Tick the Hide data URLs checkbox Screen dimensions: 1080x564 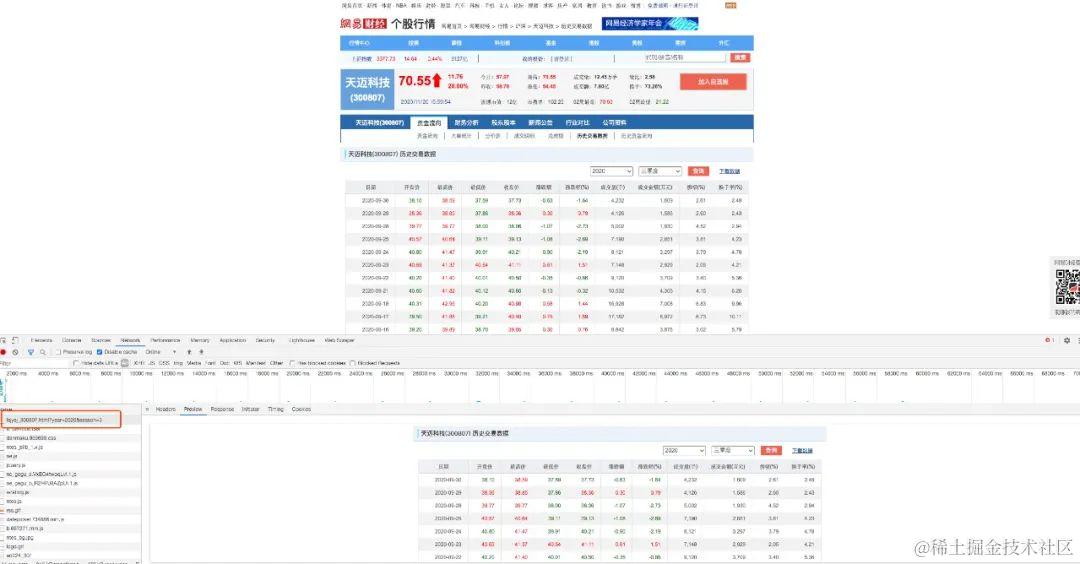pos(76,363)
